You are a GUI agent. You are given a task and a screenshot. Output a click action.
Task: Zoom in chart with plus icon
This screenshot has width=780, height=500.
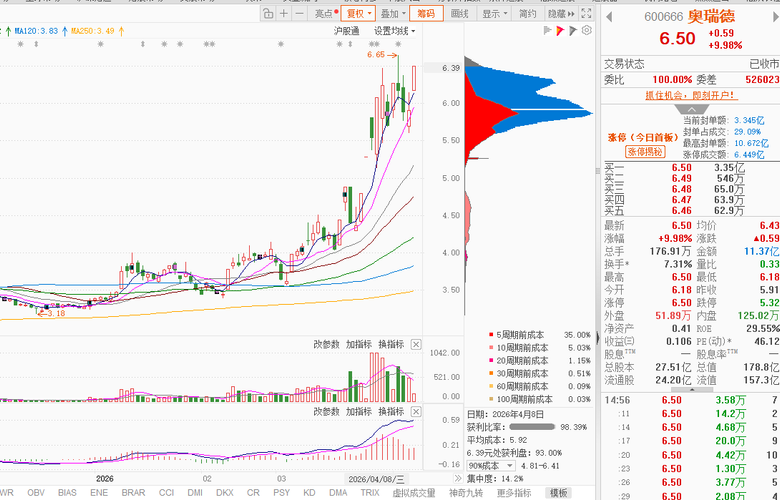coord(284,13)
